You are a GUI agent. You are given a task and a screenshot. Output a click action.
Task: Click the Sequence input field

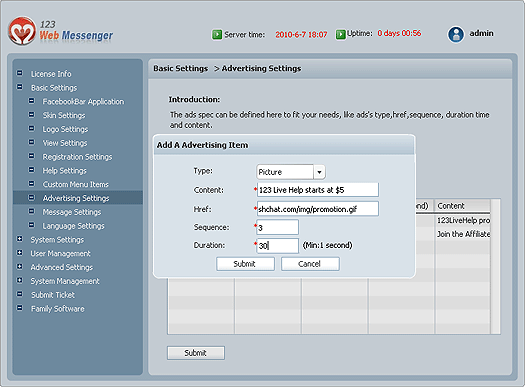tap(278, 227)
